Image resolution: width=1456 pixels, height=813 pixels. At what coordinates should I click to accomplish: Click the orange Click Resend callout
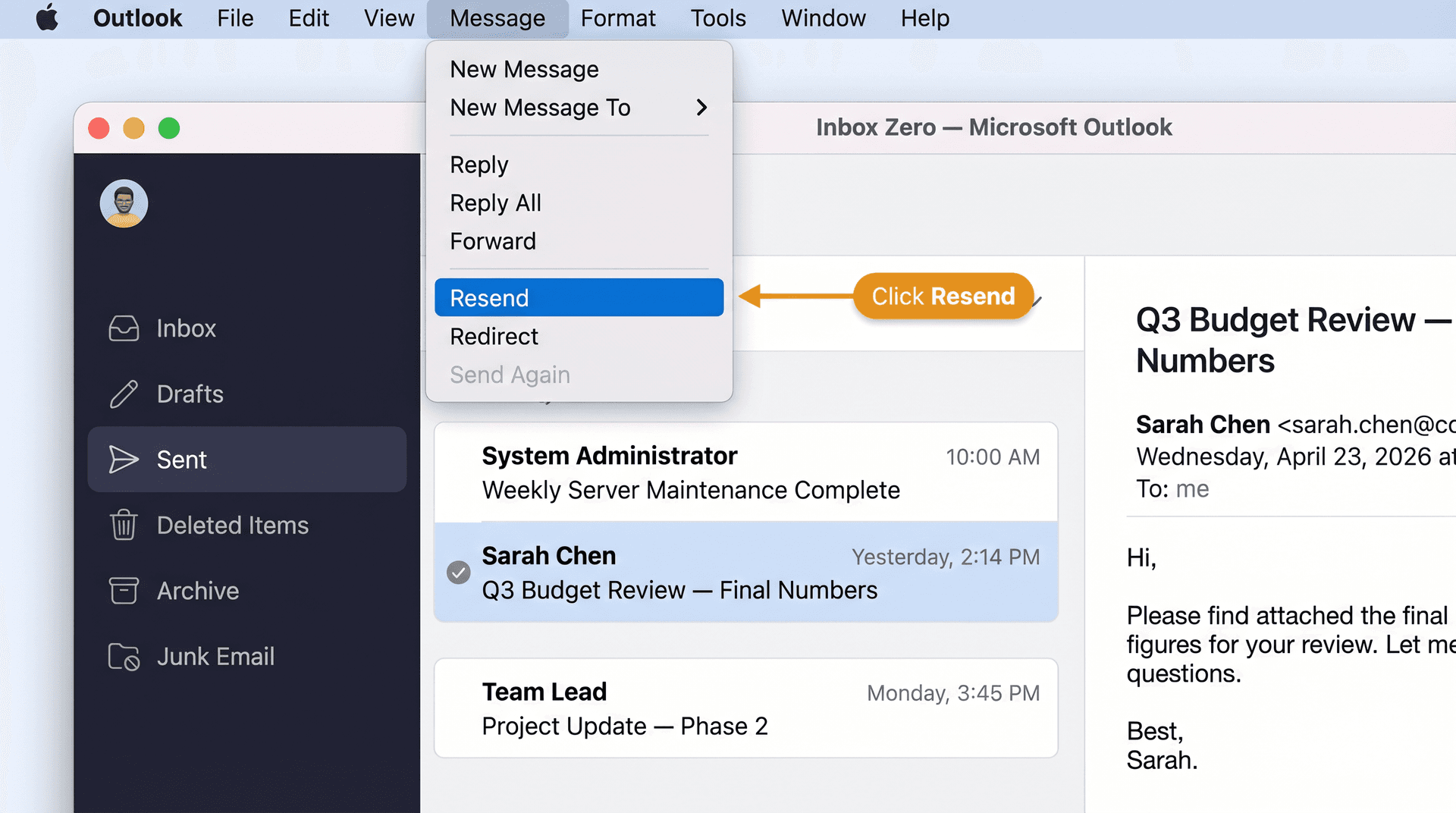pyautogui.click(x=943, y=296)
